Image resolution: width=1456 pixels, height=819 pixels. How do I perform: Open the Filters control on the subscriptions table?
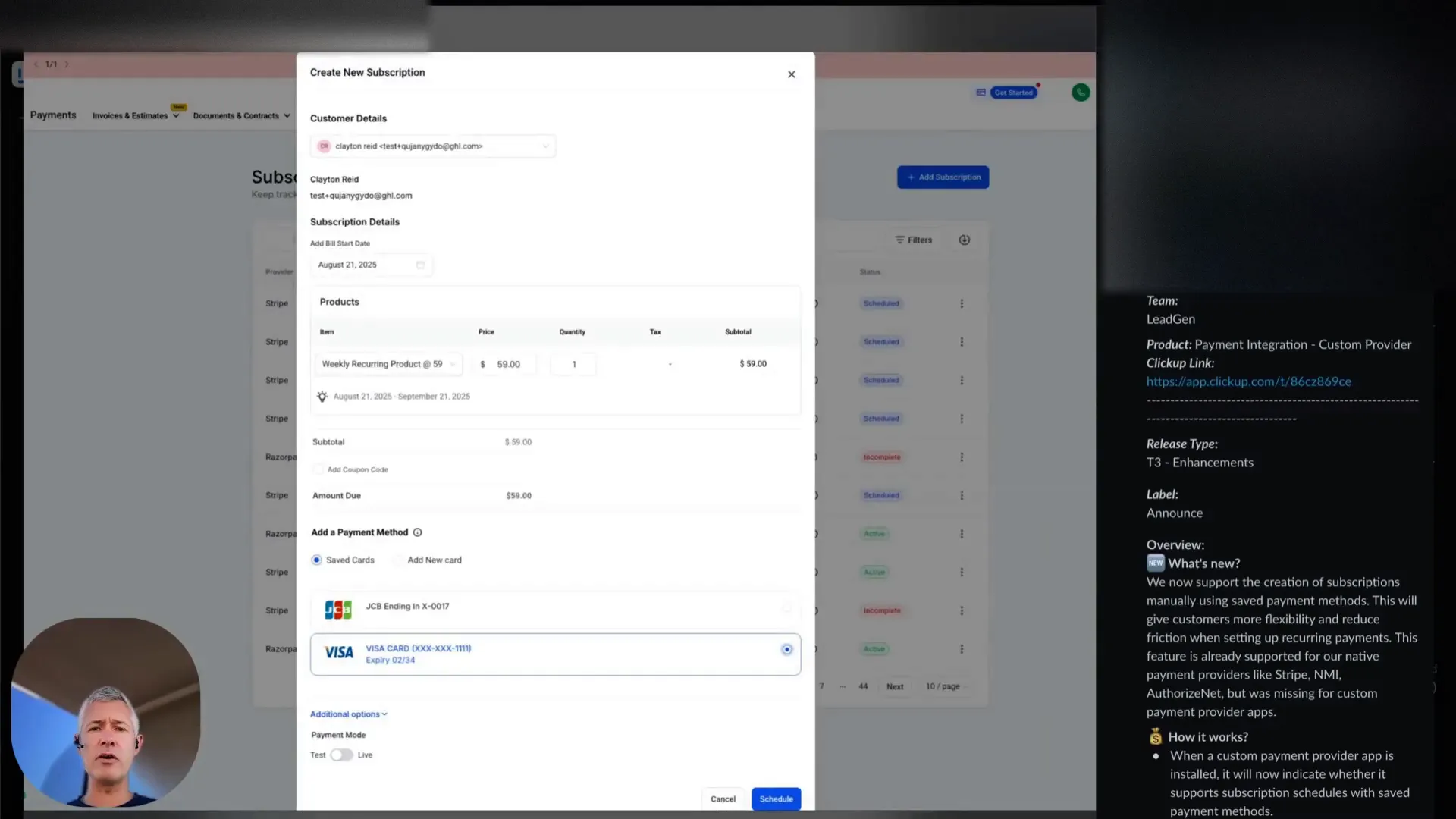(914, 240)
